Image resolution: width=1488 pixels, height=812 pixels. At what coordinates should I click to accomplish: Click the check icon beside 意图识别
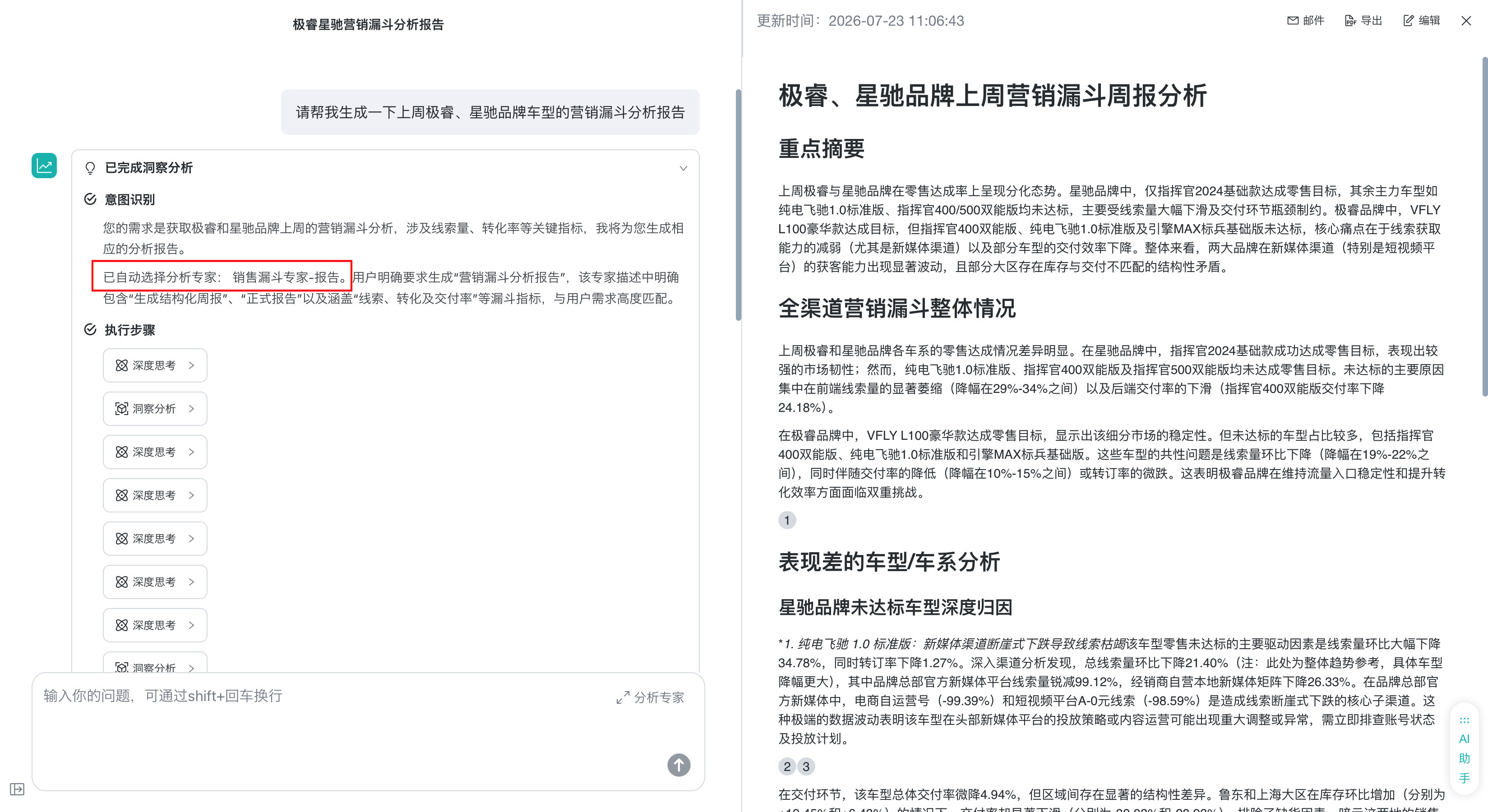click(x=90, y=199)
